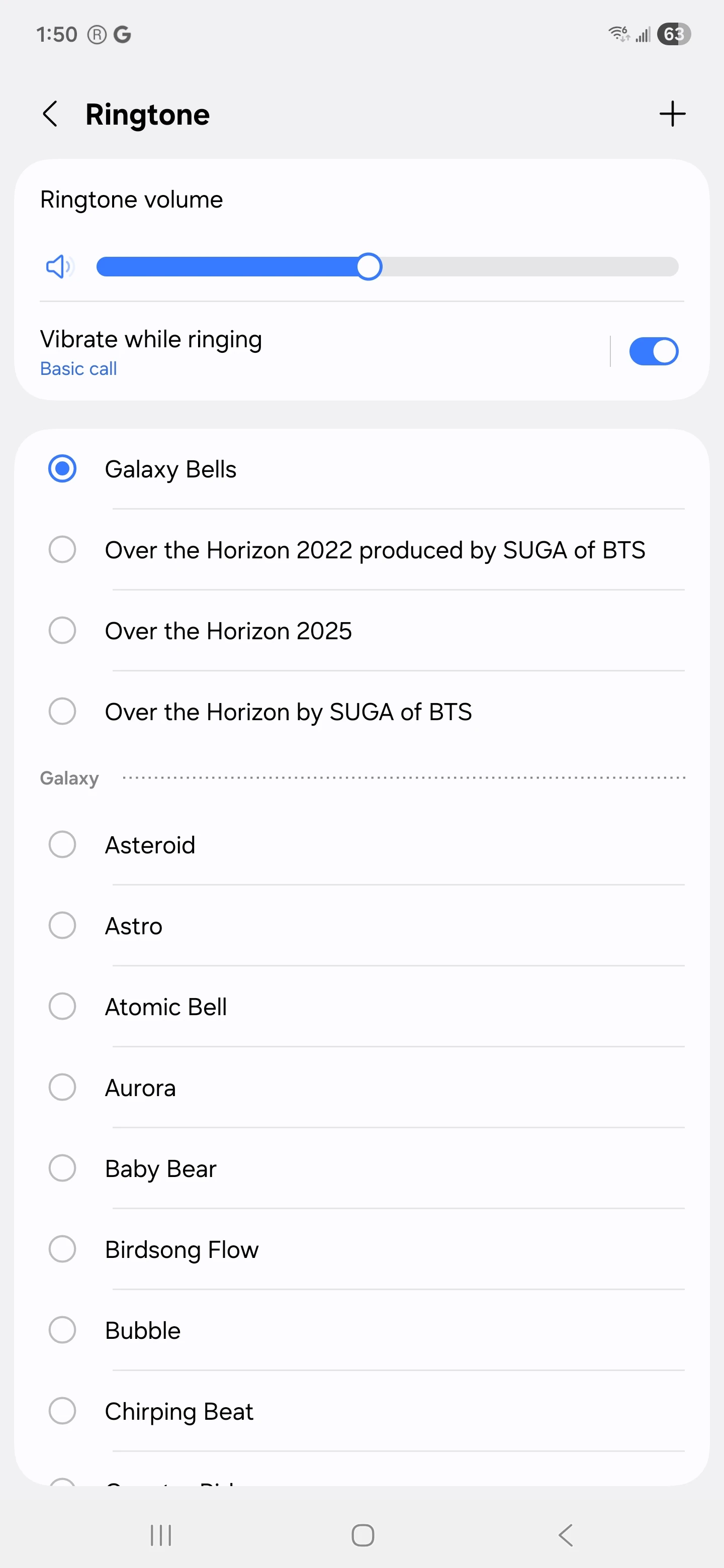This screenshot has height=1568, width=724.
Task: Choose the Chirping Beat ringtone
Action: tap(179, 1411)
